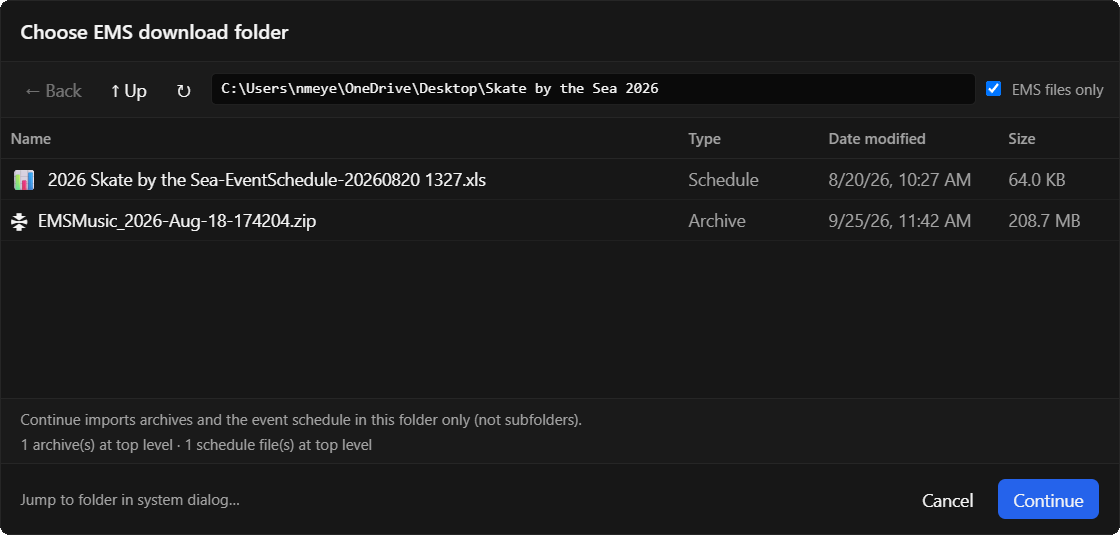Image resolution: width=1120 pixels, height=535 pixels.
Task: Open Jump to folder in system dialog link
Action: pos(130,500)
